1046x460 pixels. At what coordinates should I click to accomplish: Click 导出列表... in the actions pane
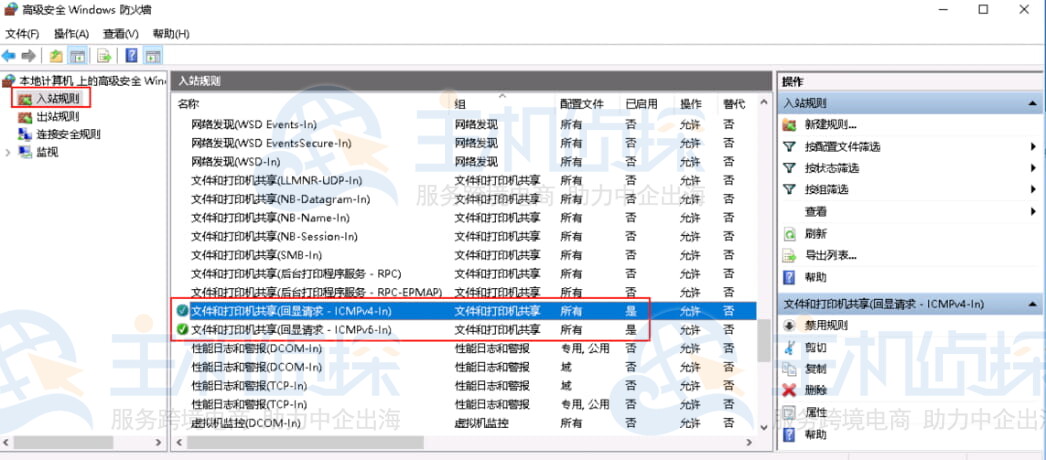pos(831,255)
